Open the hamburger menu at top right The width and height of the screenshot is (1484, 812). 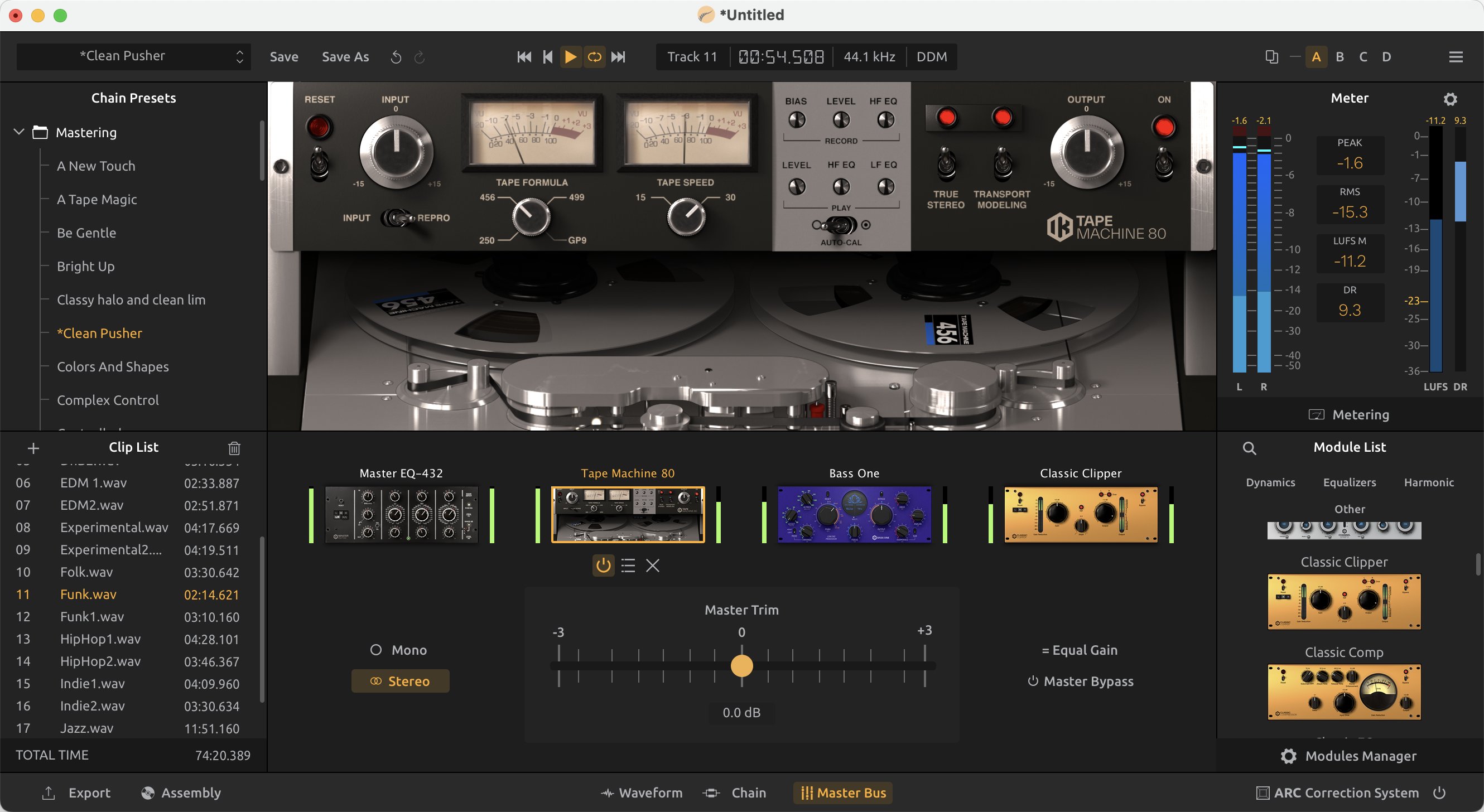[1456, 56]
